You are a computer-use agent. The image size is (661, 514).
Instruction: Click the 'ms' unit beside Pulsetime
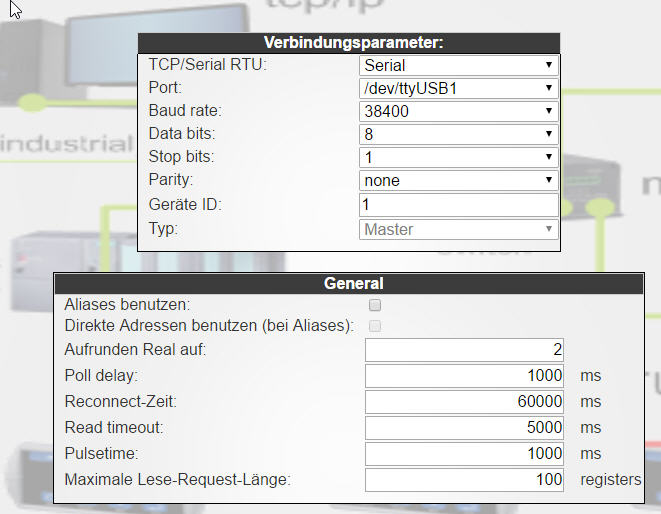pyautogui.click(x=591, y=454)
